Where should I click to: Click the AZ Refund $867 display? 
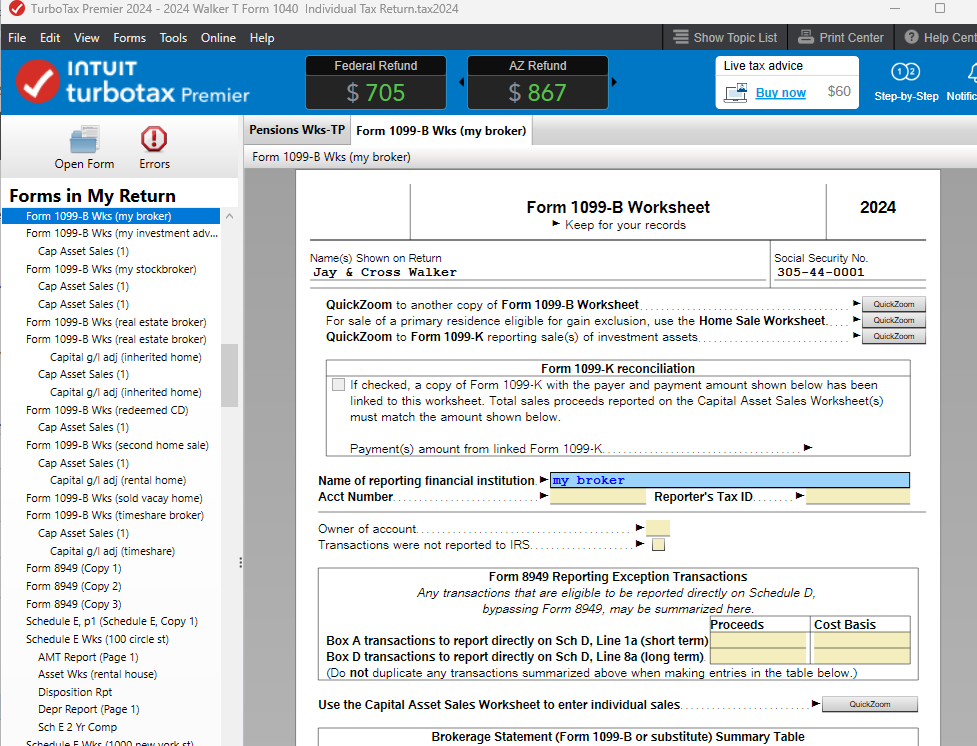(538, 82)
